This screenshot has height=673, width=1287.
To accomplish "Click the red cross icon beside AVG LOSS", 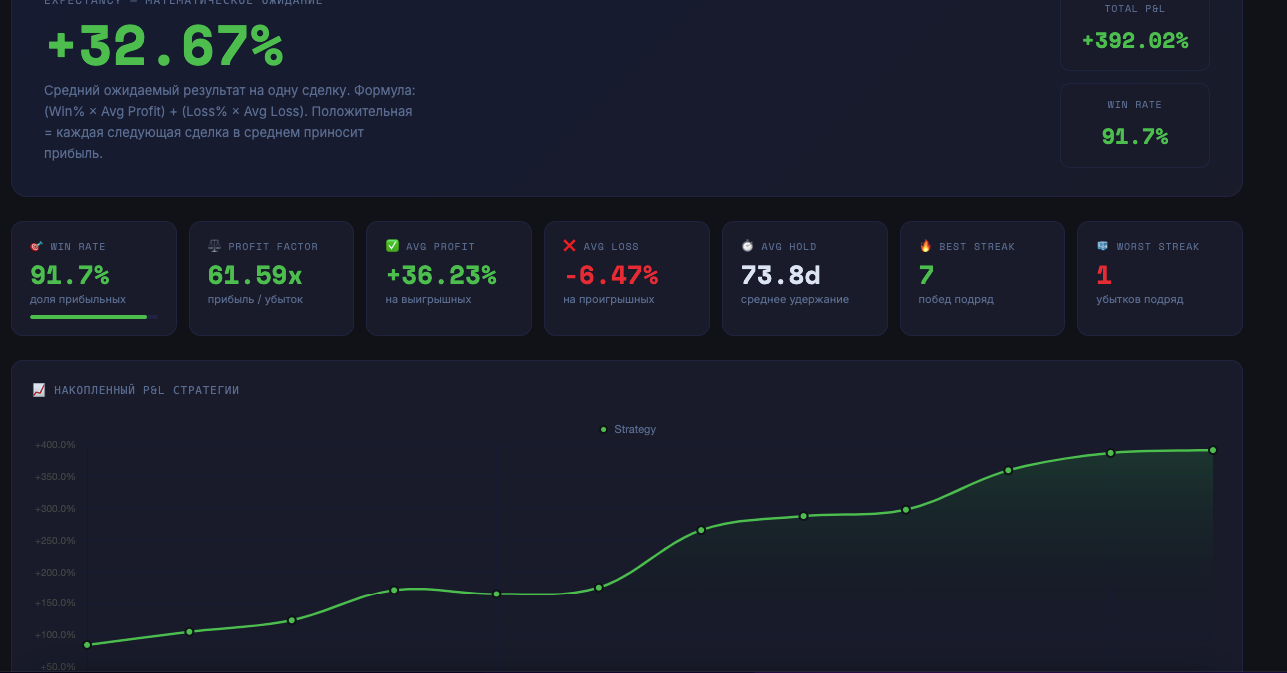I will coord(570,246).
